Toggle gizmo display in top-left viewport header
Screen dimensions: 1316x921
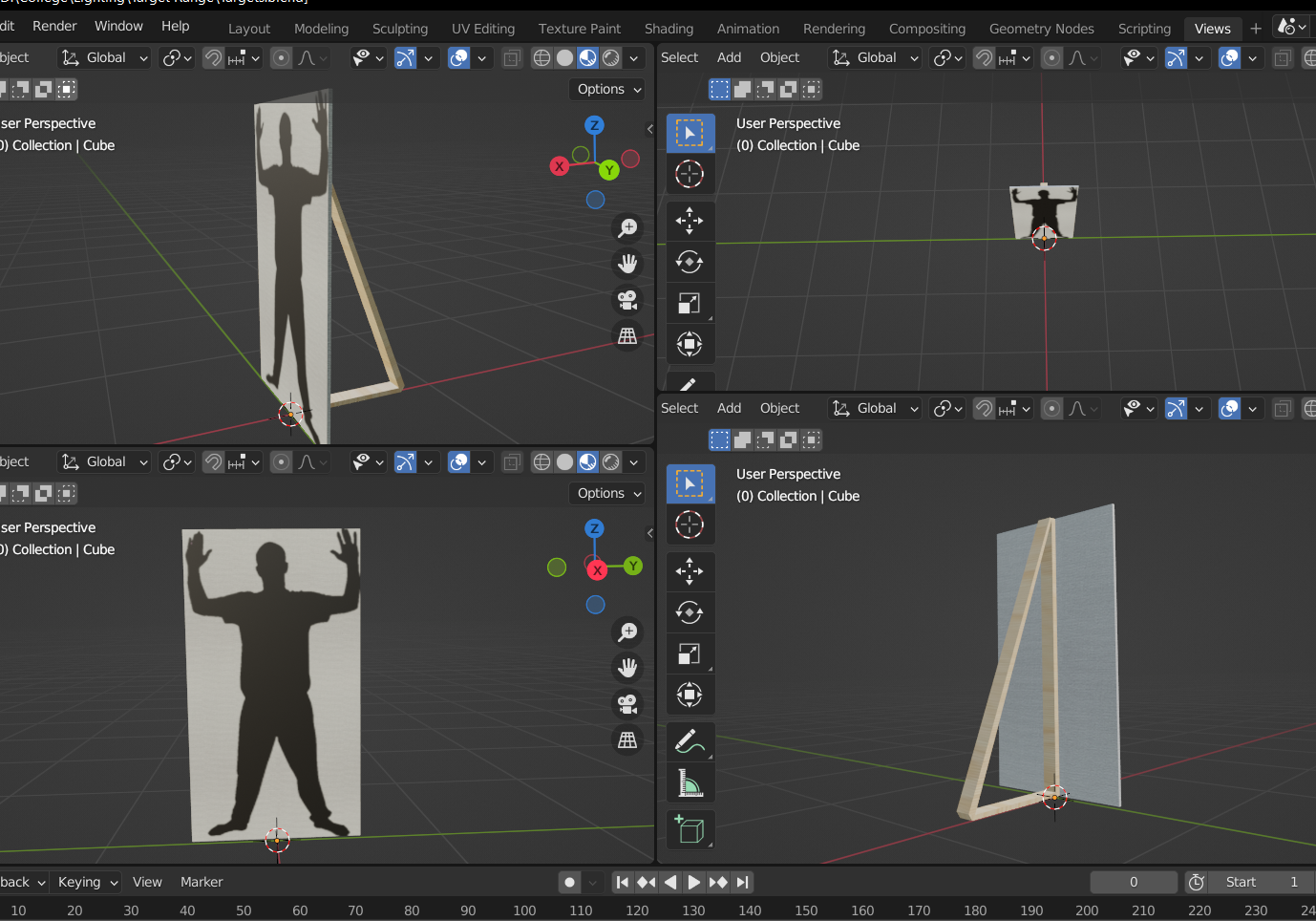tap(405, 58)
